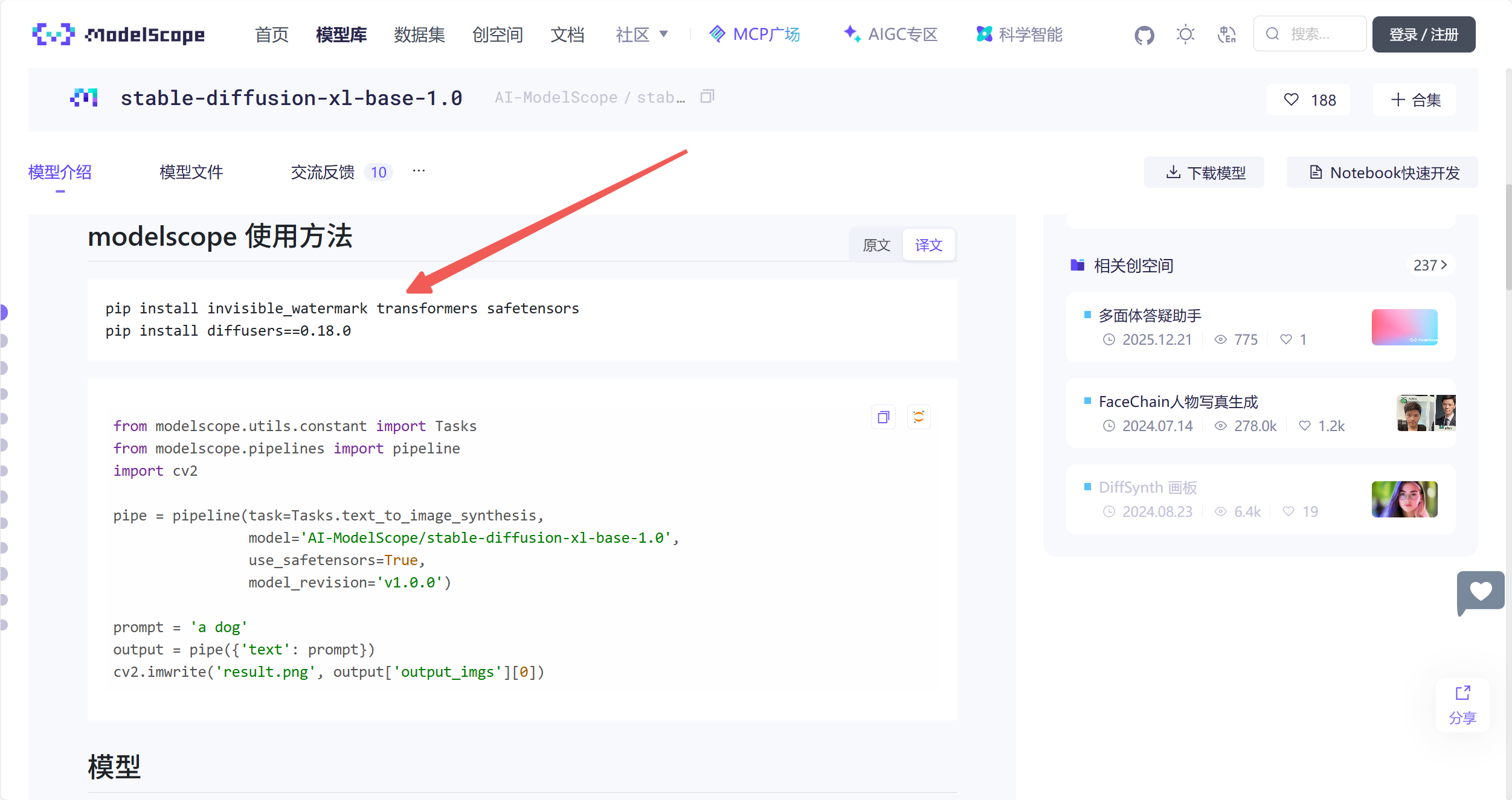This screenshot has width=1512, height=800.
Task: Click the ModelScope logo
Action: (x=118, y=34)
